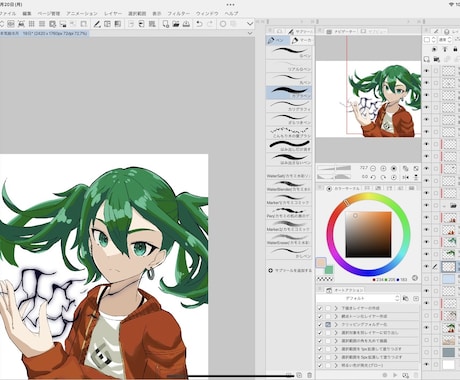Click the pen-shaped icon in the command bar

tap(97, 24)
